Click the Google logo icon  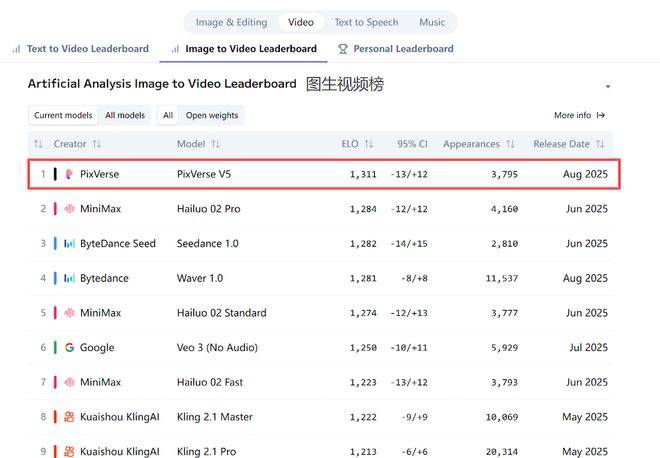click(x=69, y=347)
